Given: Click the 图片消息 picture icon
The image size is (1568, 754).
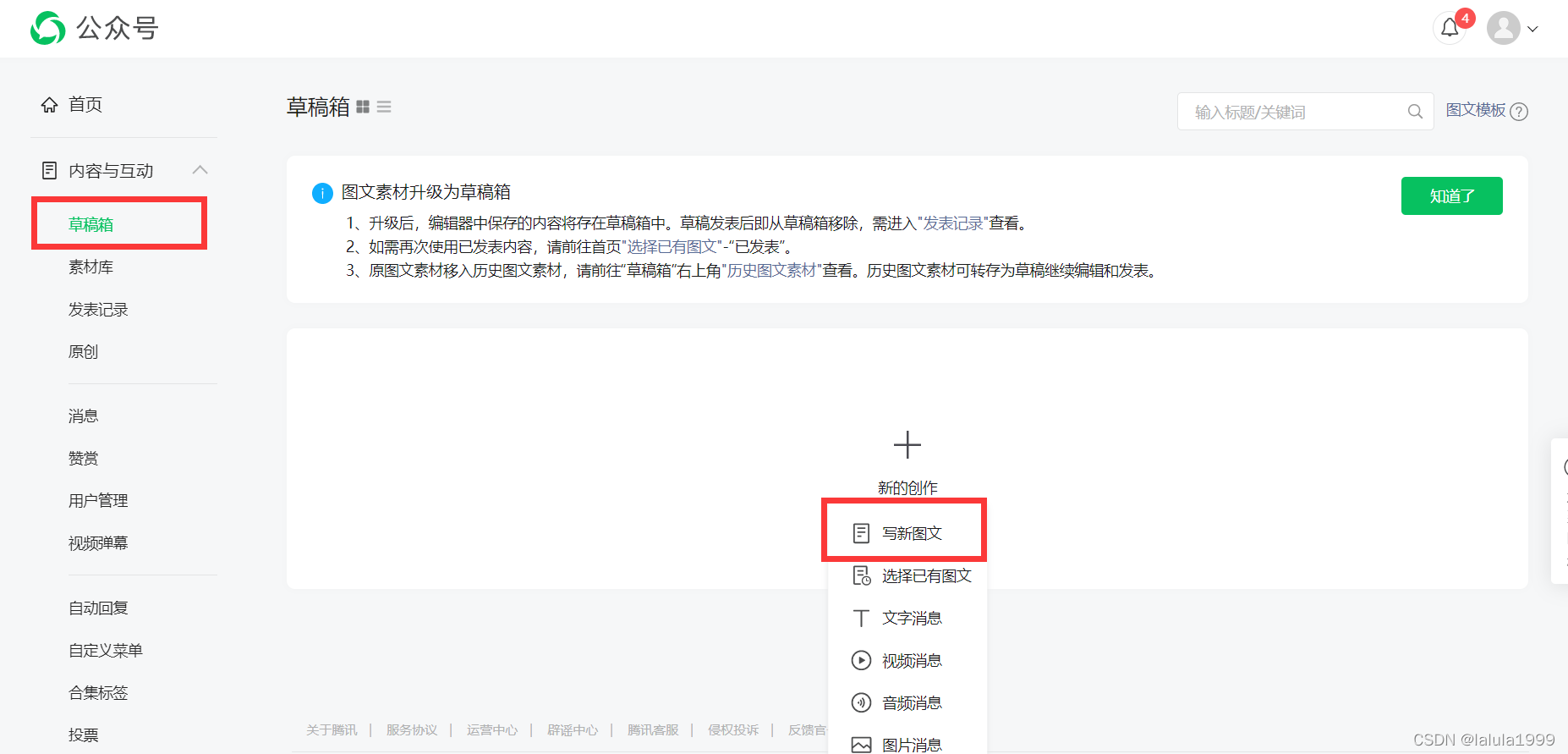Looking at the screenshot, I should click(x=861, y=746).
